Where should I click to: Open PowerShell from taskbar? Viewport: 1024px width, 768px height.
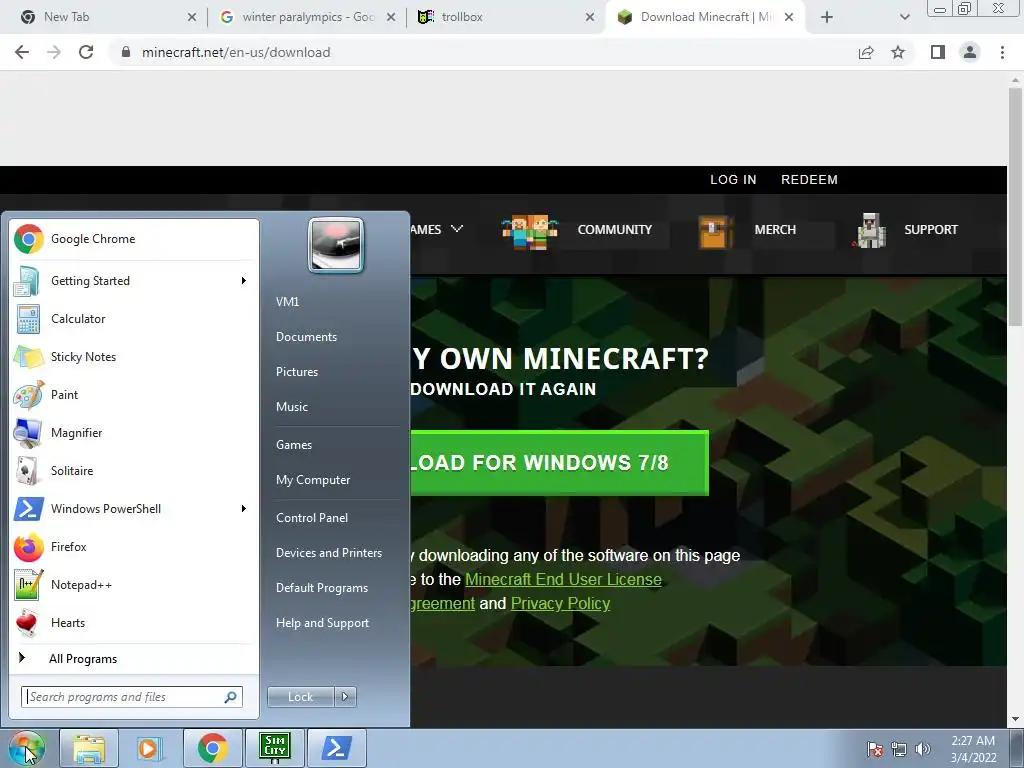(336, 748)
